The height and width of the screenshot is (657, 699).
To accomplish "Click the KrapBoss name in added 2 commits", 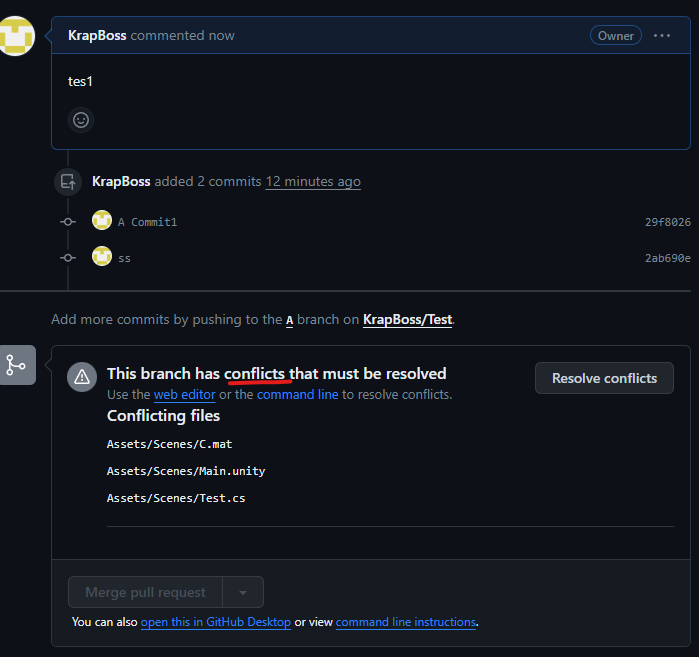I will 121,181.
